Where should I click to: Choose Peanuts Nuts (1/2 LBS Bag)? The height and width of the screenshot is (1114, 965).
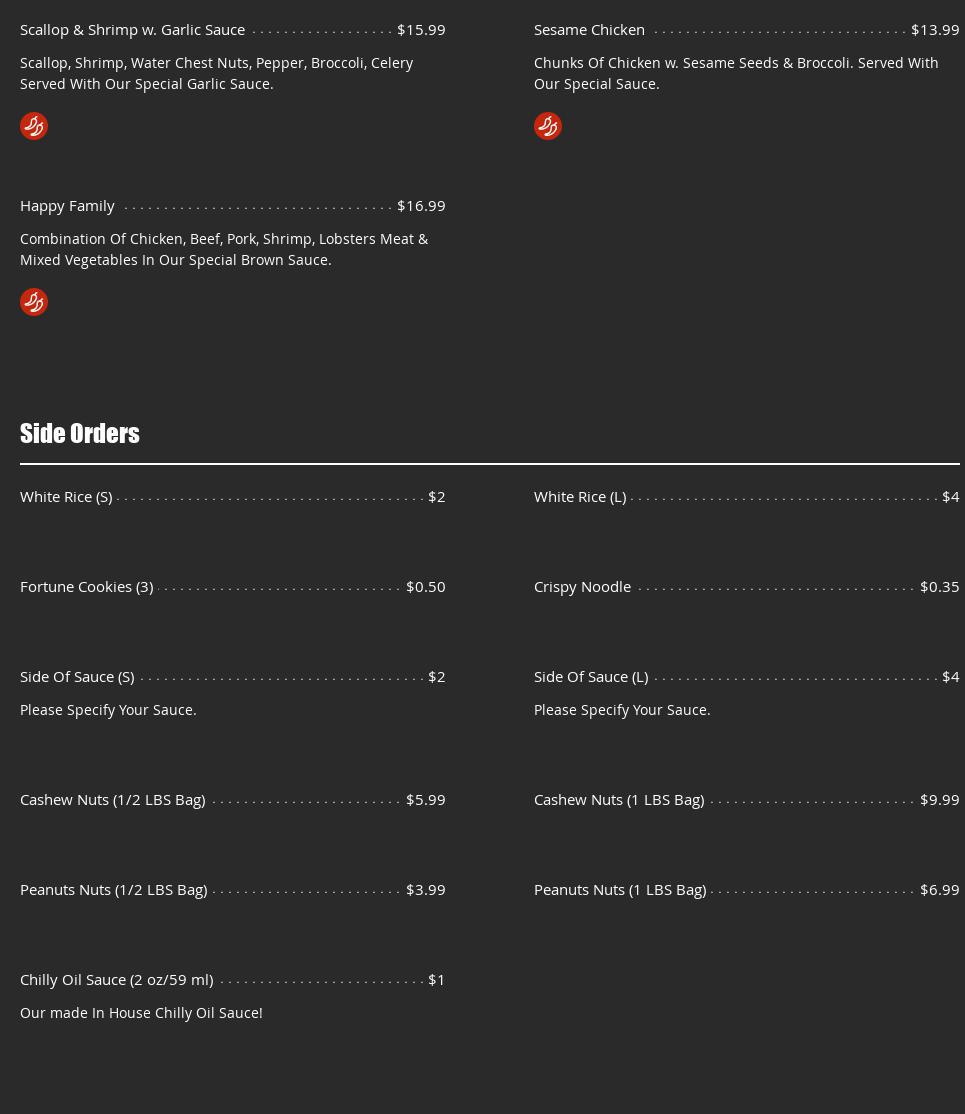114,890
